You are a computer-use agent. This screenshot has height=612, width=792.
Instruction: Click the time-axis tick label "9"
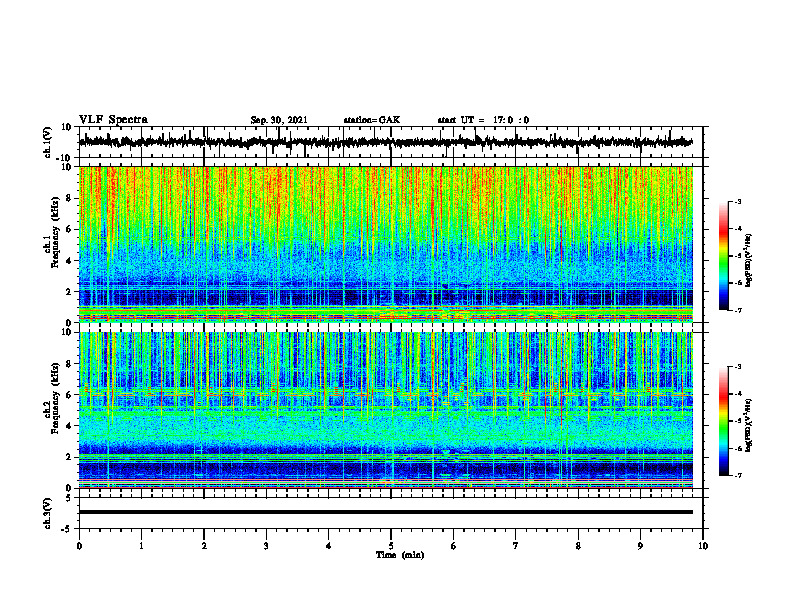tap(640, 546)
